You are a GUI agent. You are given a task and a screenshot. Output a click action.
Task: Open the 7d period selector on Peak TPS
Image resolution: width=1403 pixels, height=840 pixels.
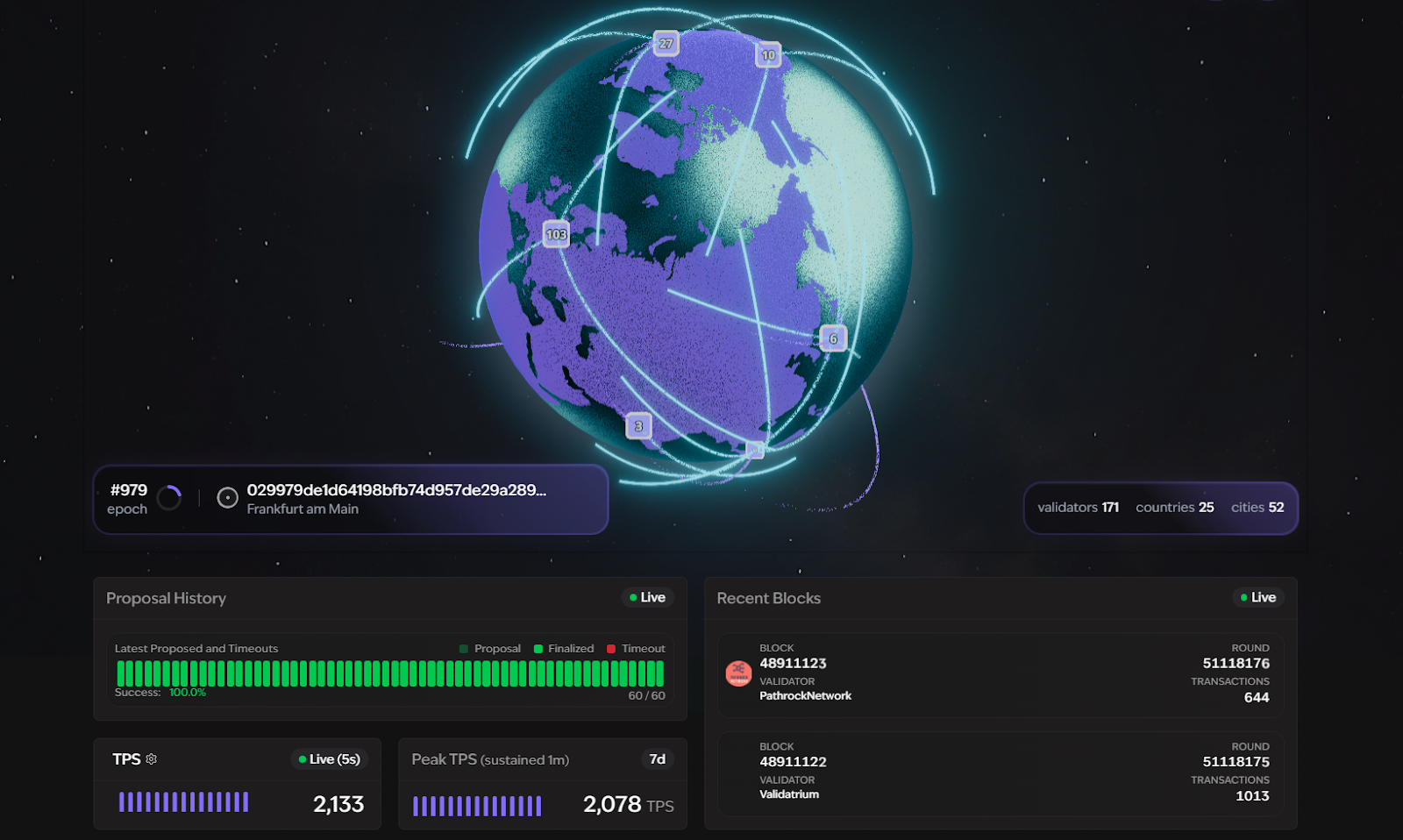pyautogui.click(x=658, y=759)
